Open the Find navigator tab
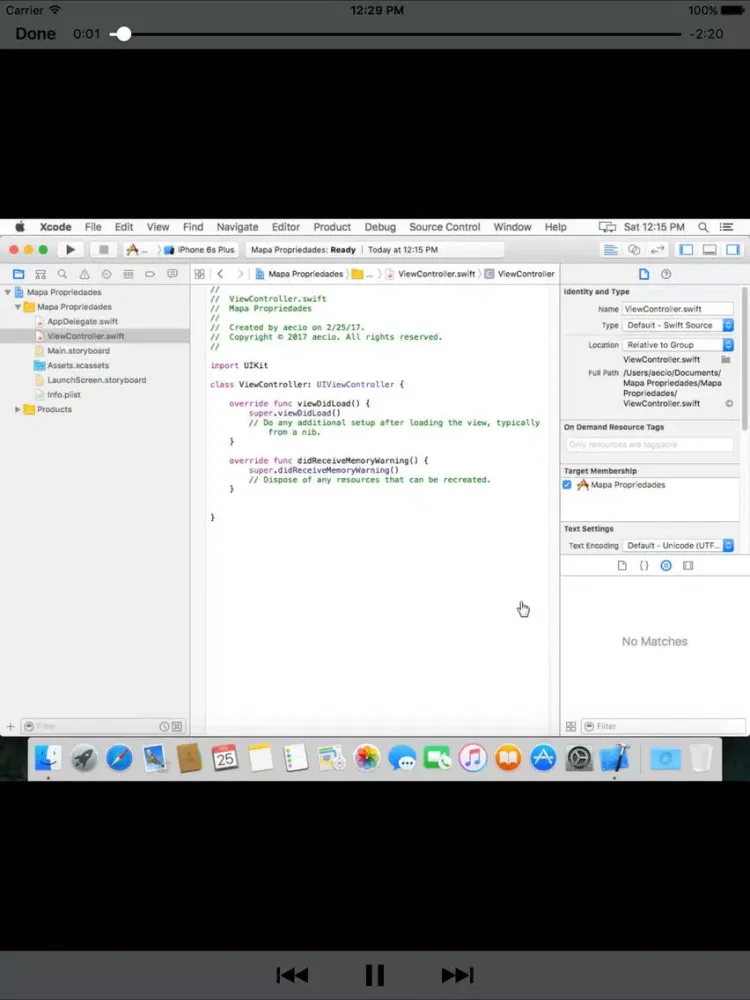The image size is (750, 1000). 62,274
